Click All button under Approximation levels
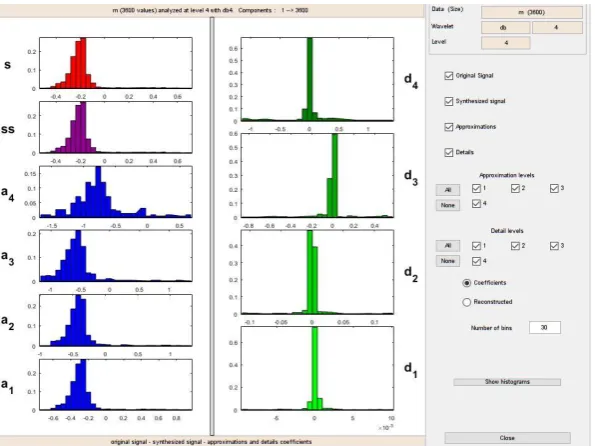 click(448, 190)
